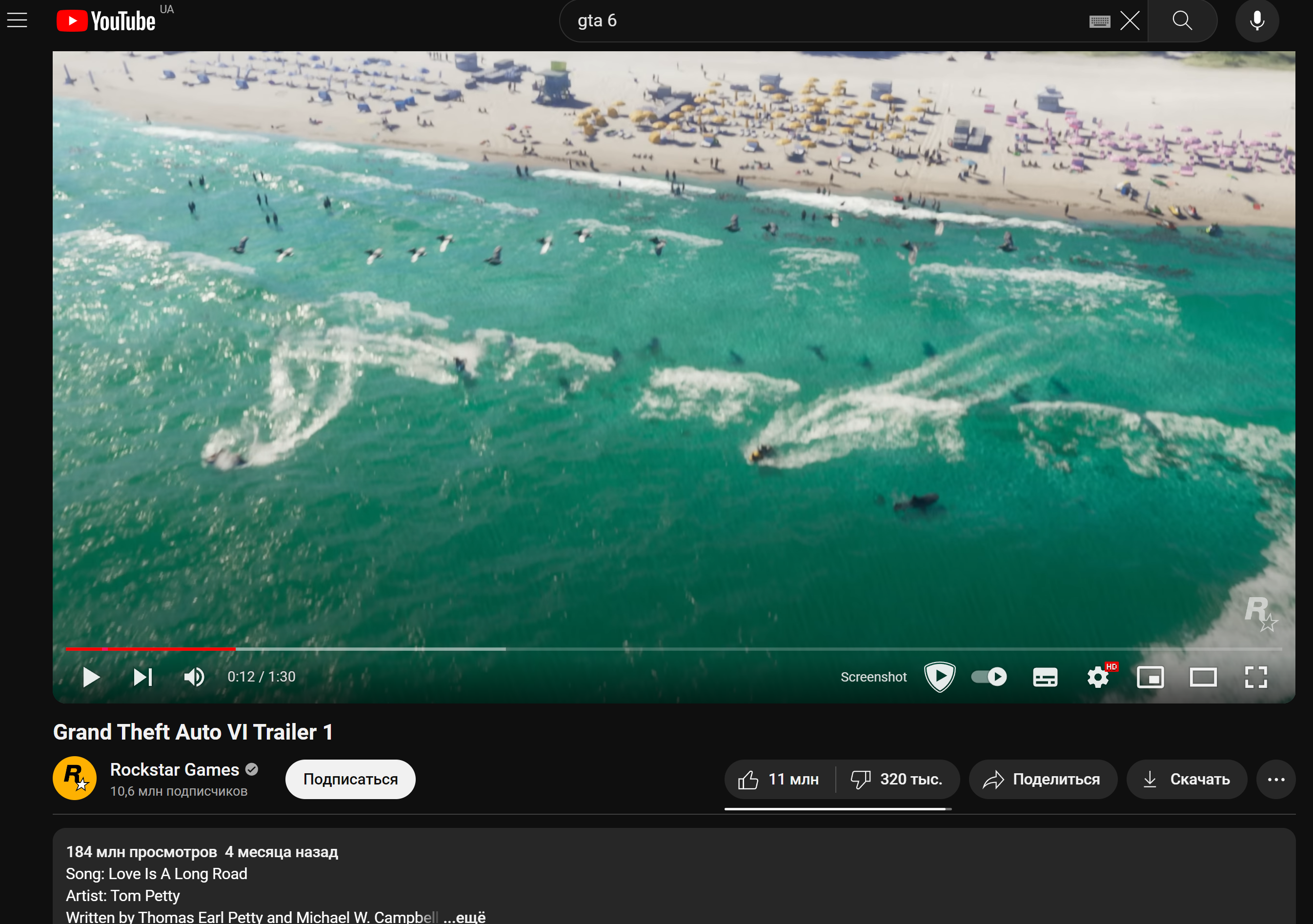Image resolution: width=1313 pixels, height=924 pixels.
Task: Expand the description with ...ещё
Action: click(x=465, y=917)
